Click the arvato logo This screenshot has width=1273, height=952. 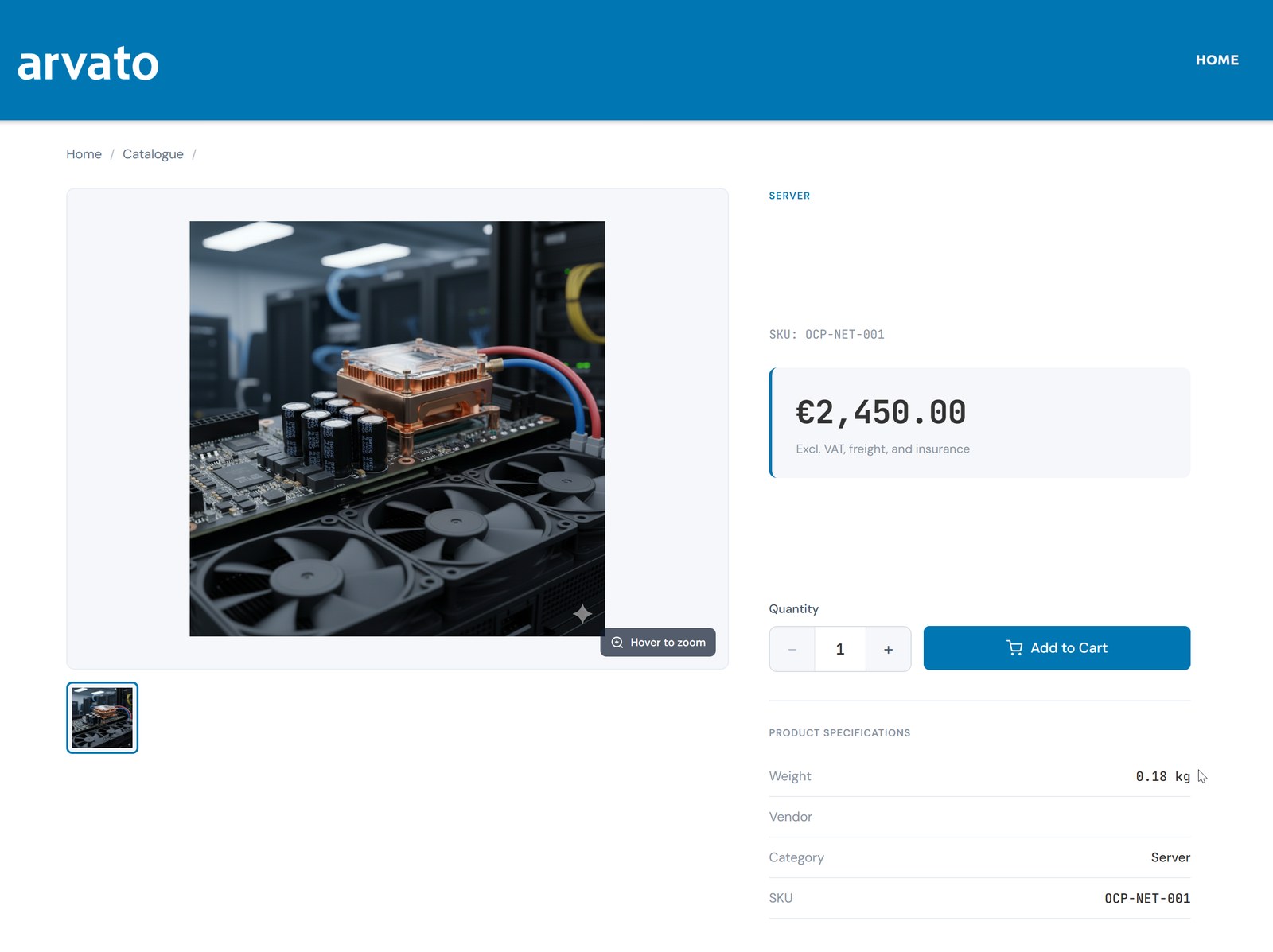pos(88,64)
